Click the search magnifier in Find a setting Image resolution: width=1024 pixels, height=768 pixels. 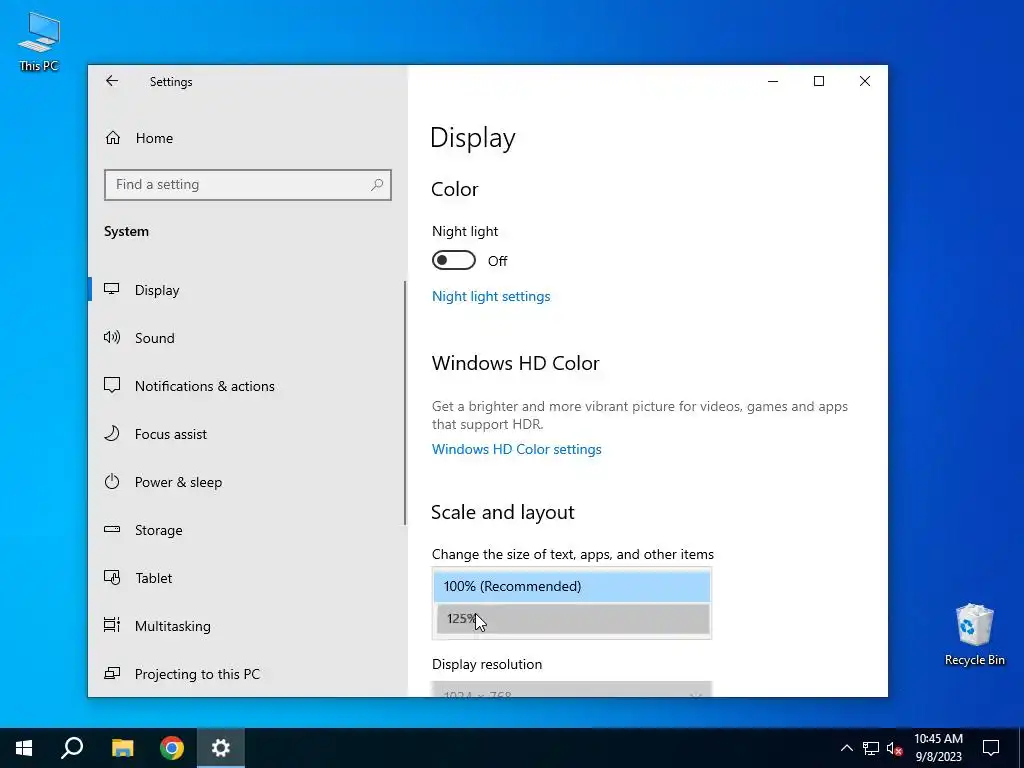click(x=377, y=185)
